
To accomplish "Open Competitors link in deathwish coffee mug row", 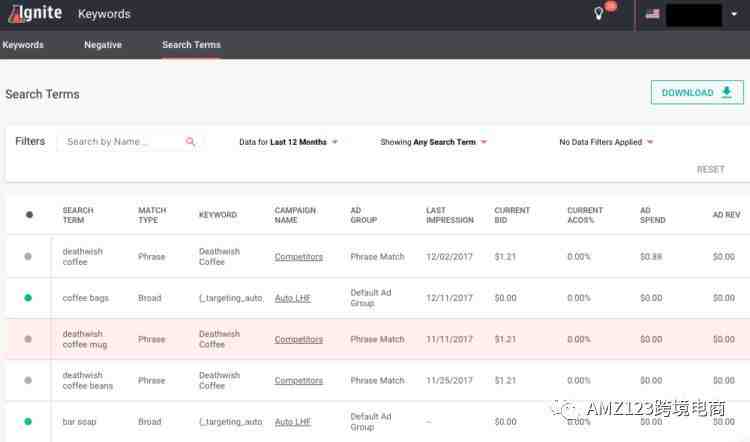I will pos(298,339).
